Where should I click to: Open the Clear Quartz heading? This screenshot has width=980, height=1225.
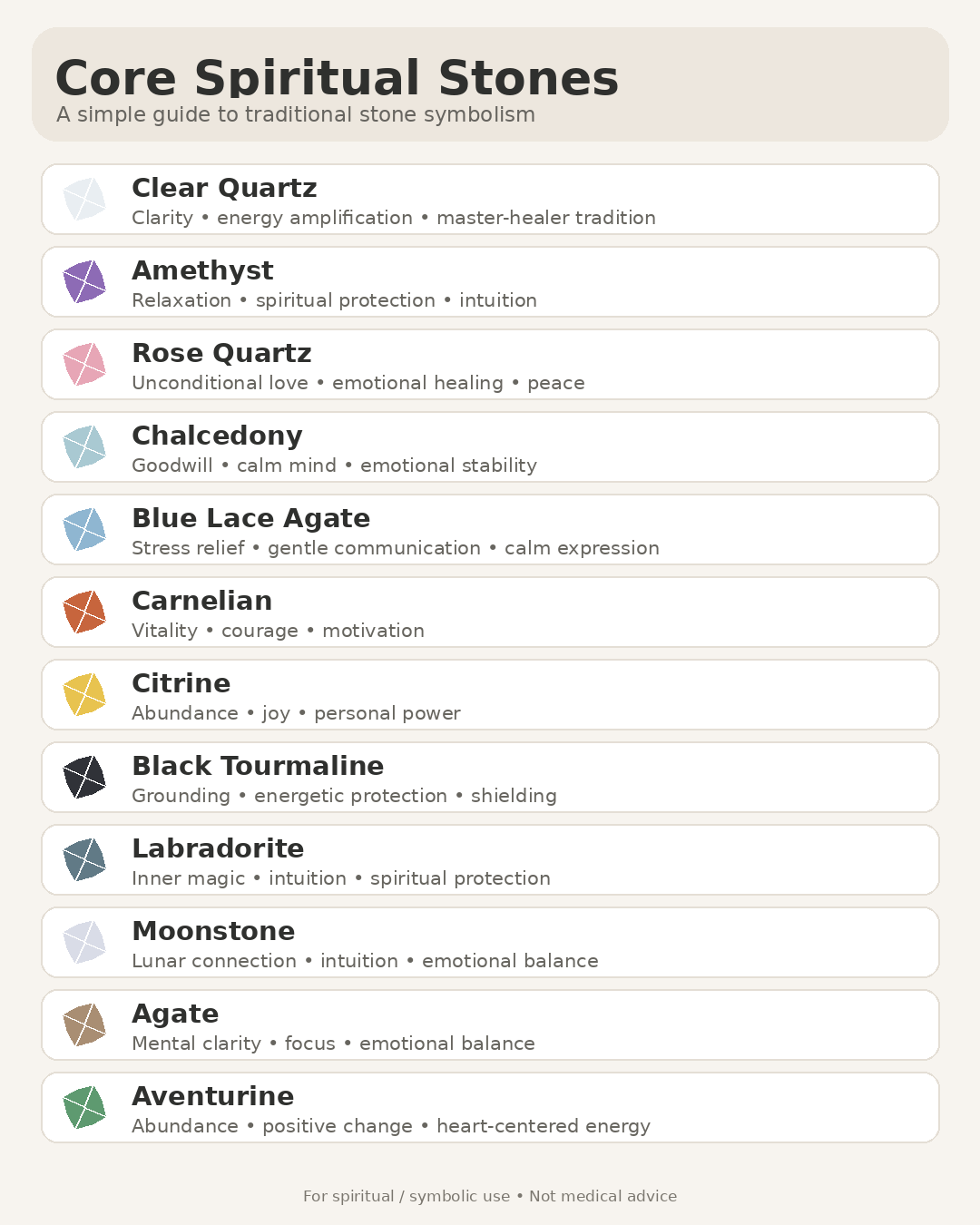tap(224, 188)
